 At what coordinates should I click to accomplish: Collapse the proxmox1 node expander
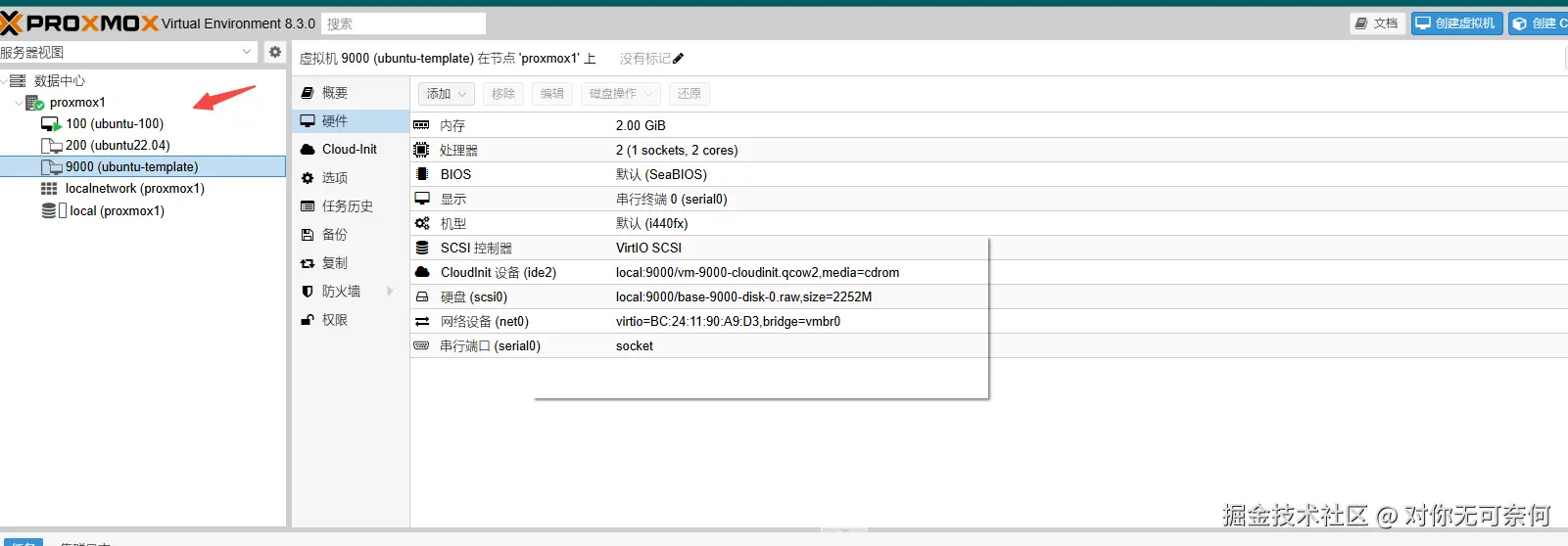tap(19, 103)
